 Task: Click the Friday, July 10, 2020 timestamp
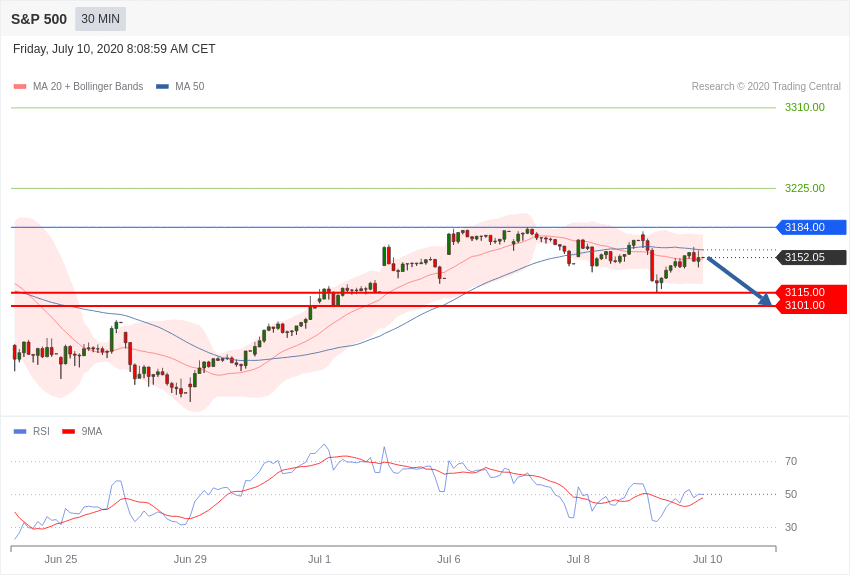pyautogui.click(x=114, y=49)
